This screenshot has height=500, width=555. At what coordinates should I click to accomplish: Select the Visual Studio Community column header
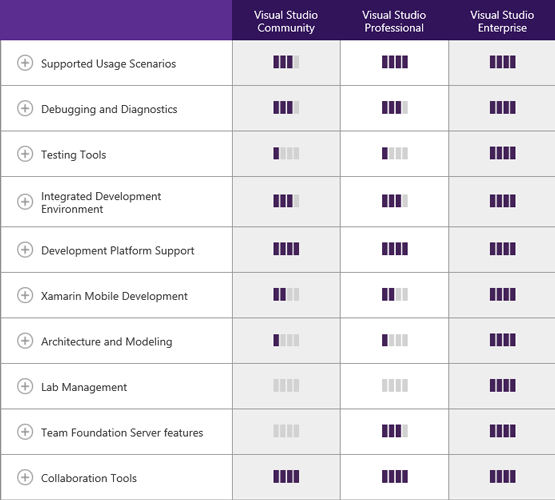click(286, 21)
